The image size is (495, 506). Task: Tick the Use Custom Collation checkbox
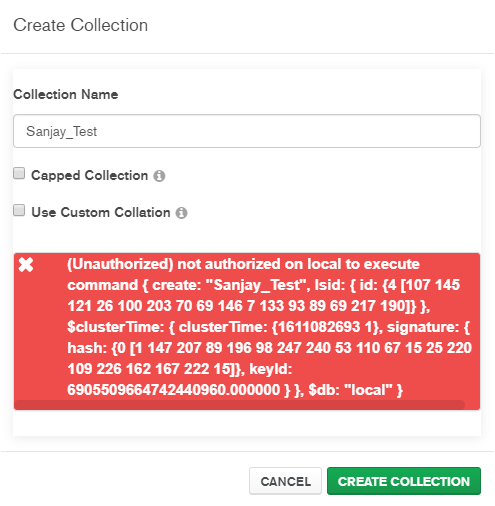click(19, 210)
